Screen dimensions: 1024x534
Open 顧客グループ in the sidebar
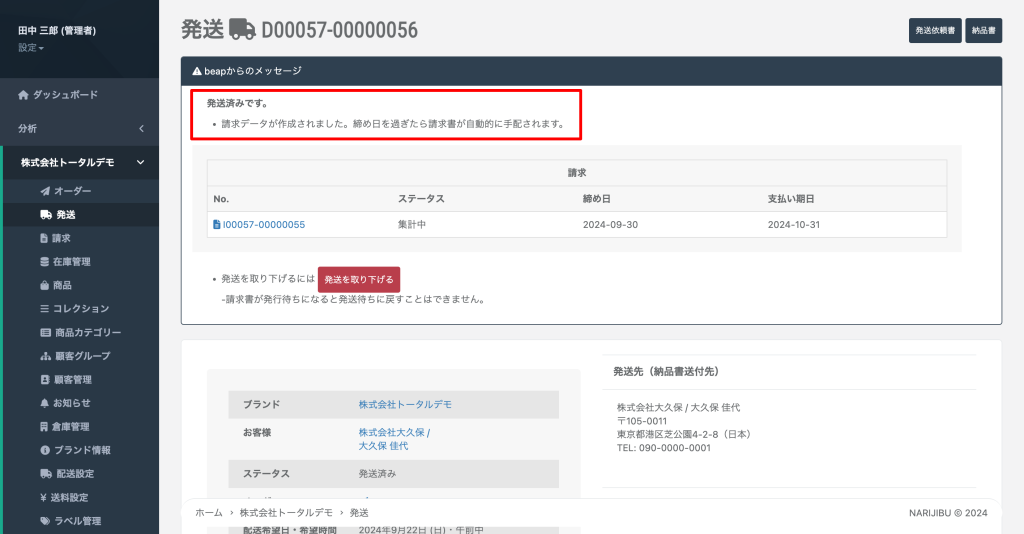click(x=81, y=356)
